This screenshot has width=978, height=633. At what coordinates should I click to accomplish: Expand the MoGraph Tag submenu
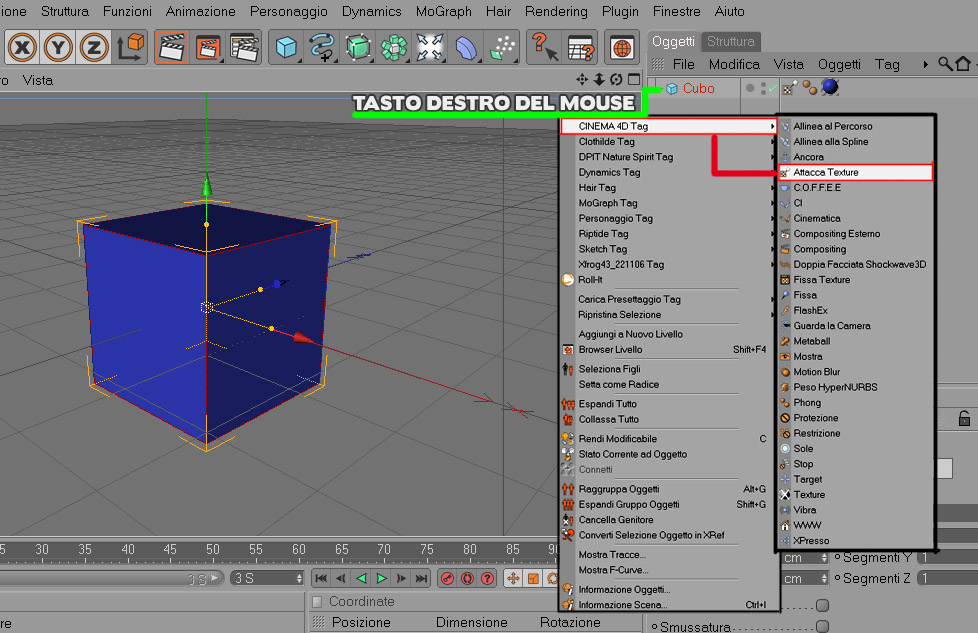click(667, 203)
